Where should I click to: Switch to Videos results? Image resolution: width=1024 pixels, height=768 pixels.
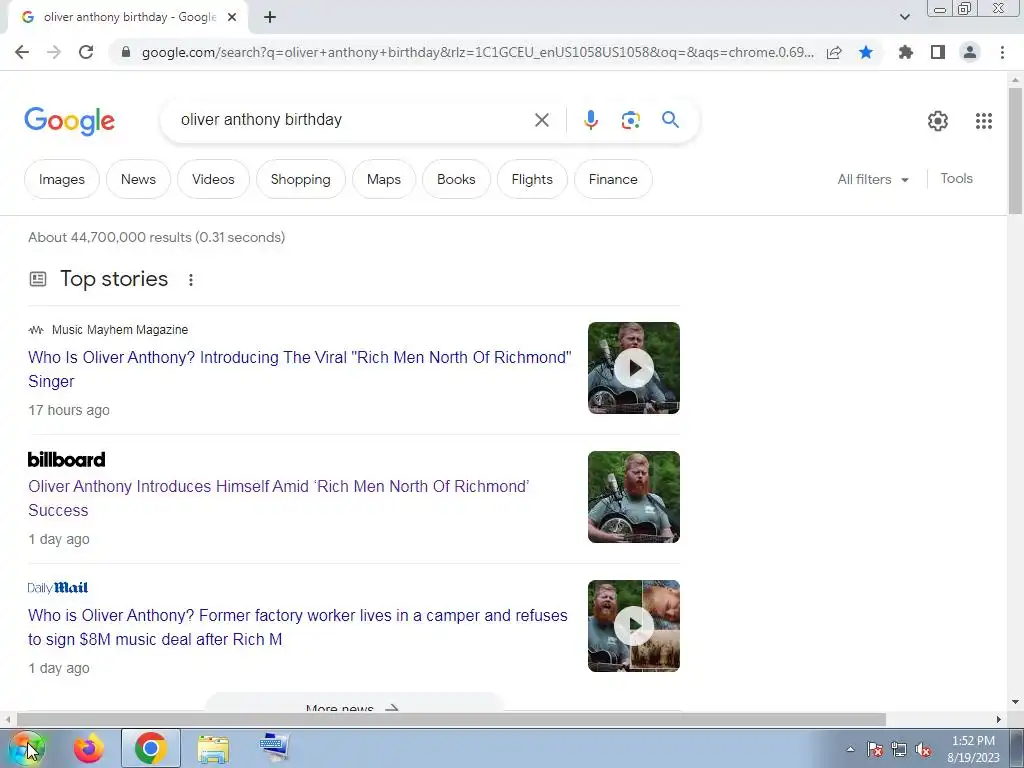click(x=213, y=179)
